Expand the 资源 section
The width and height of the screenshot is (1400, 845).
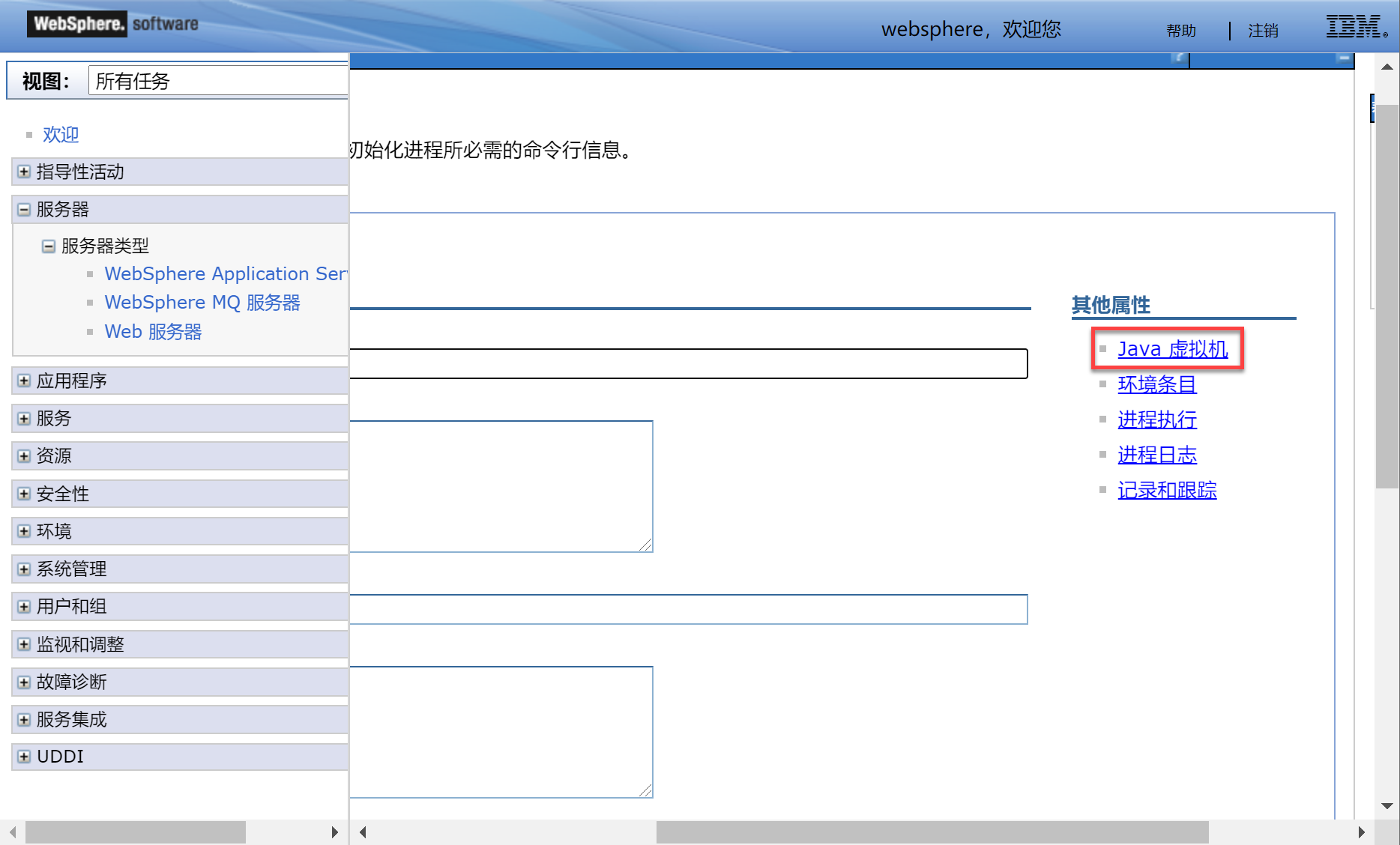click(24, 456)
